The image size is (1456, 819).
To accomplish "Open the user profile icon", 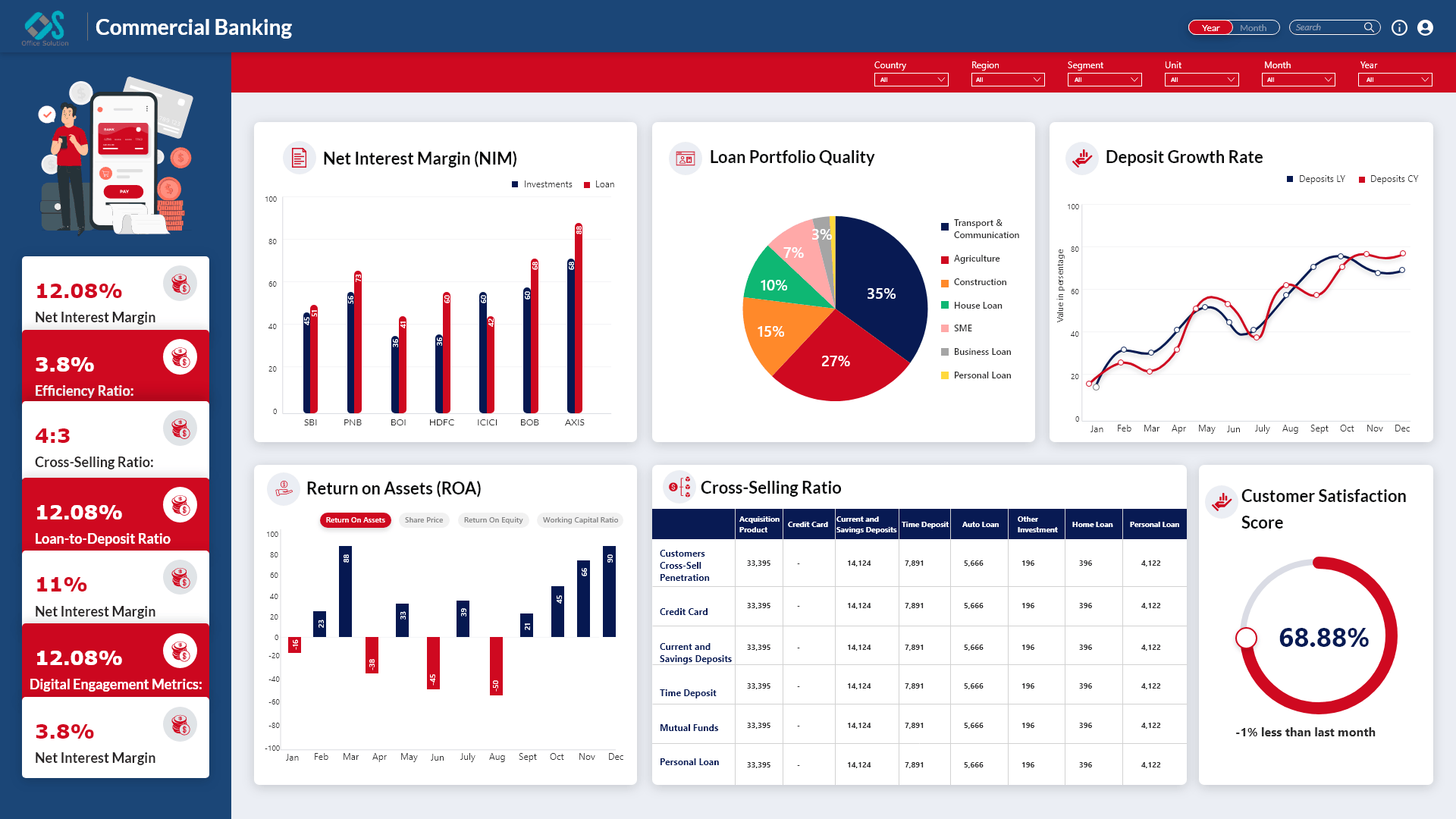I will [1425, 28].
